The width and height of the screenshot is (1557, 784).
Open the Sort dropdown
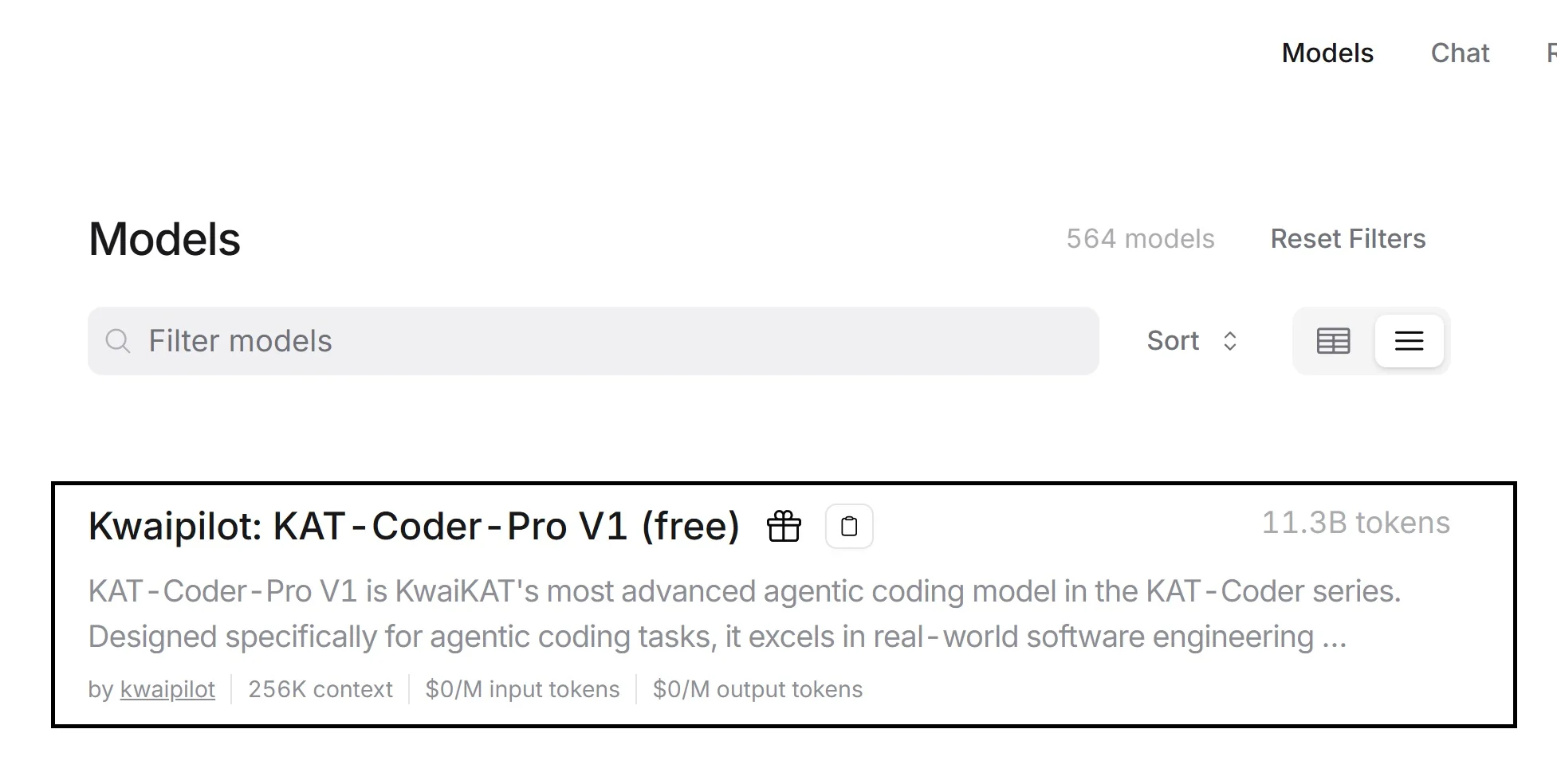(x=1174, y=341)
